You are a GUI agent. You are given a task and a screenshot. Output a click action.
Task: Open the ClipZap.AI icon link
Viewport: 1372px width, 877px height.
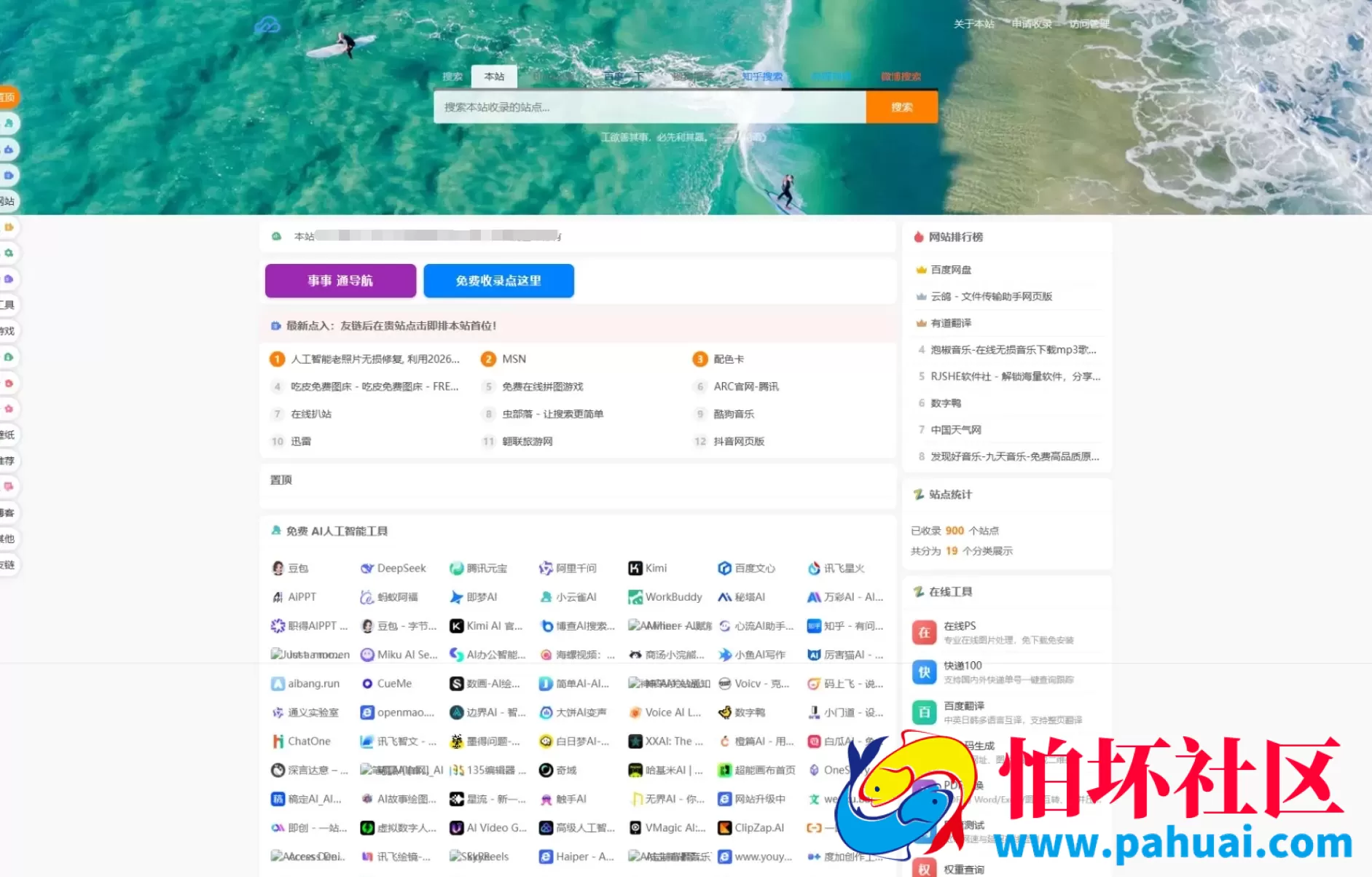(x=724, y=828)
